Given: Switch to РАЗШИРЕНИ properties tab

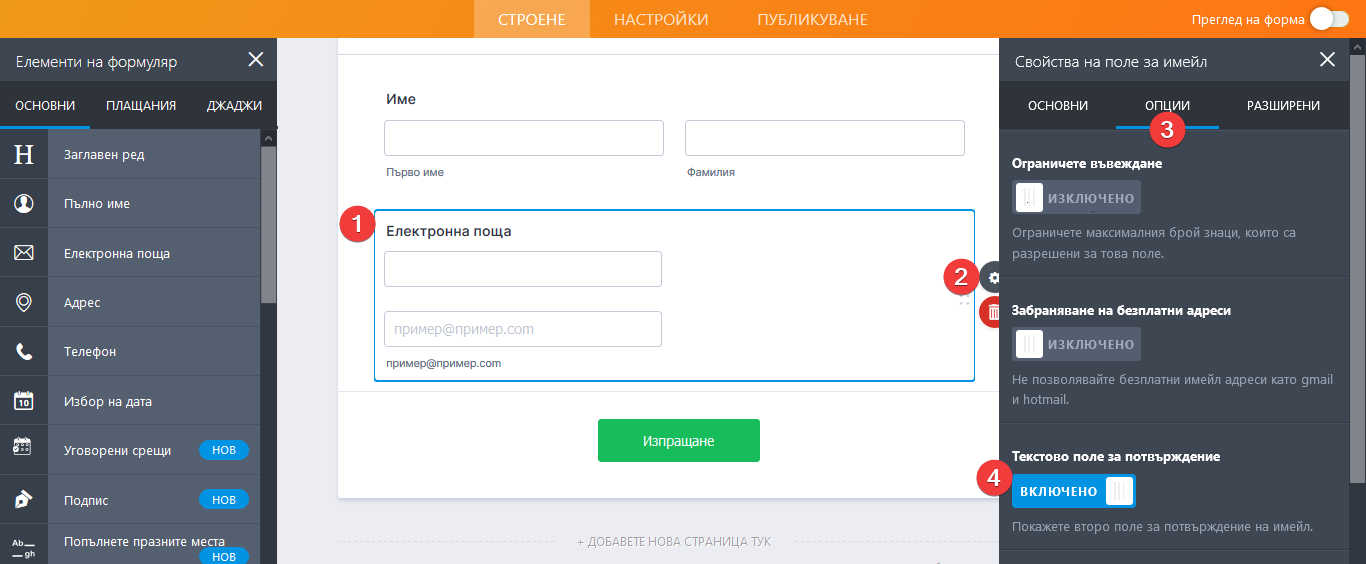Looking at the screenshot, I should 1282,105.
